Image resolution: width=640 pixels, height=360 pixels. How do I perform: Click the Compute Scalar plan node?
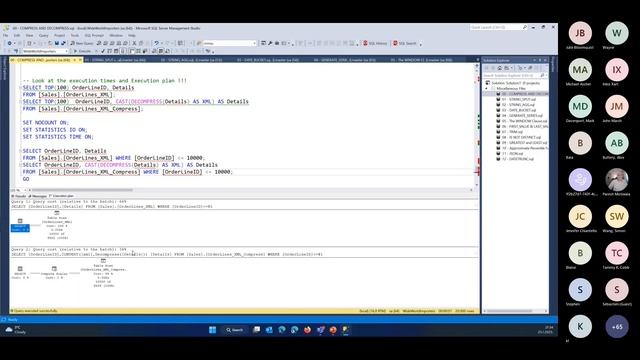click(55, 273)
